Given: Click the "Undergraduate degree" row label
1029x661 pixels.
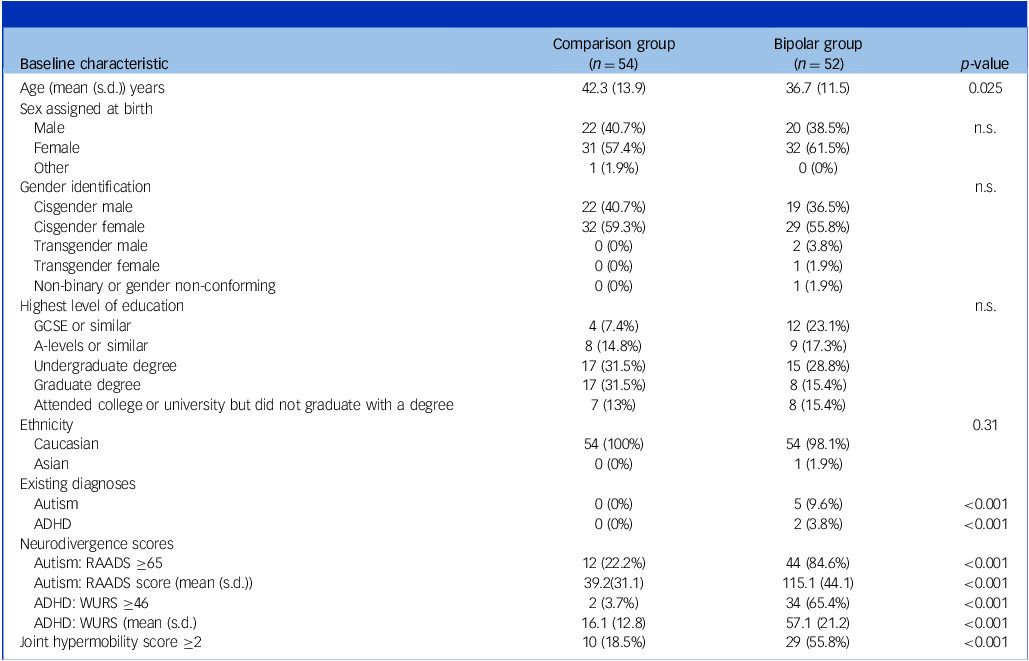Looking at the screenshot, I should (105, 365).
